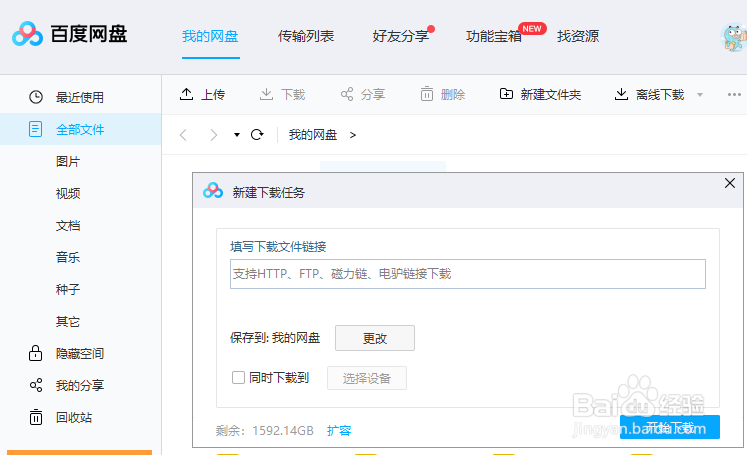The height and width of the screenshot is (455, 747).
Task: Click the dialog's Baidu cloud icon
Action: 212,191
